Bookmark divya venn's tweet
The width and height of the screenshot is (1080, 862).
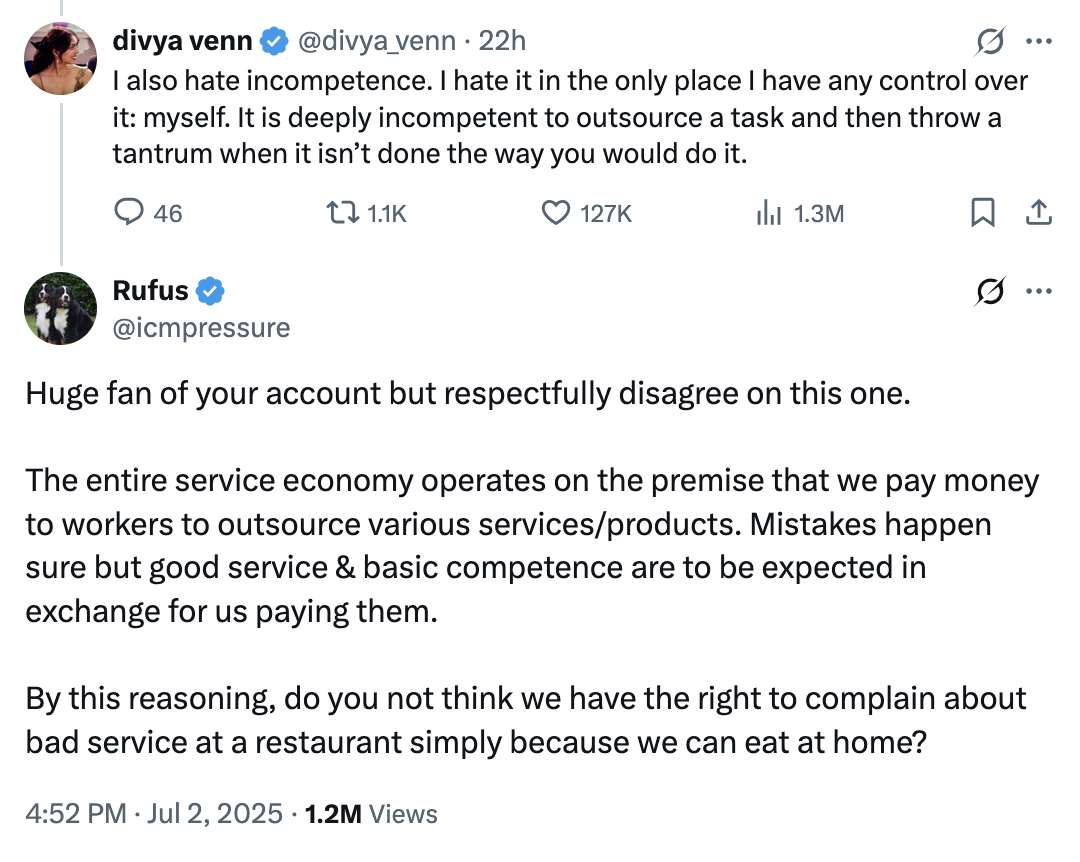(x=983, y=212)
